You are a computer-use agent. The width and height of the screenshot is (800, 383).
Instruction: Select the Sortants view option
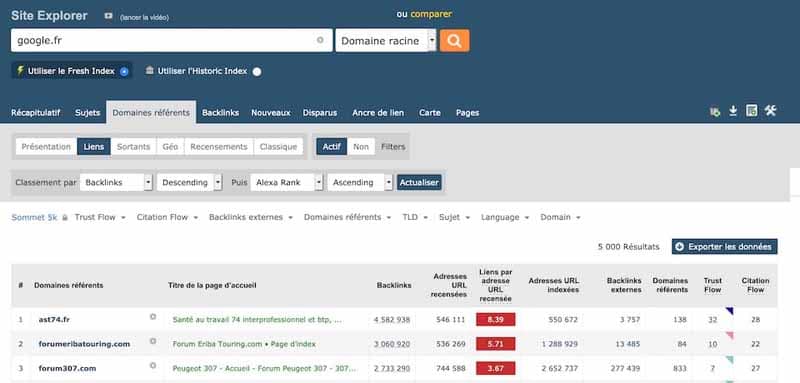(x=134, y=146)
